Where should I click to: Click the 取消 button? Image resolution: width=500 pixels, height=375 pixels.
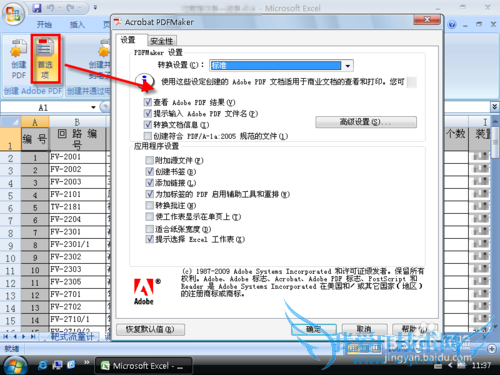point(364,329)
